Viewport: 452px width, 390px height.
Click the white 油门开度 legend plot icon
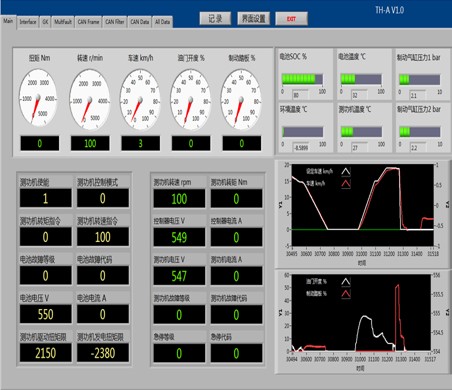tap(346, 282)
